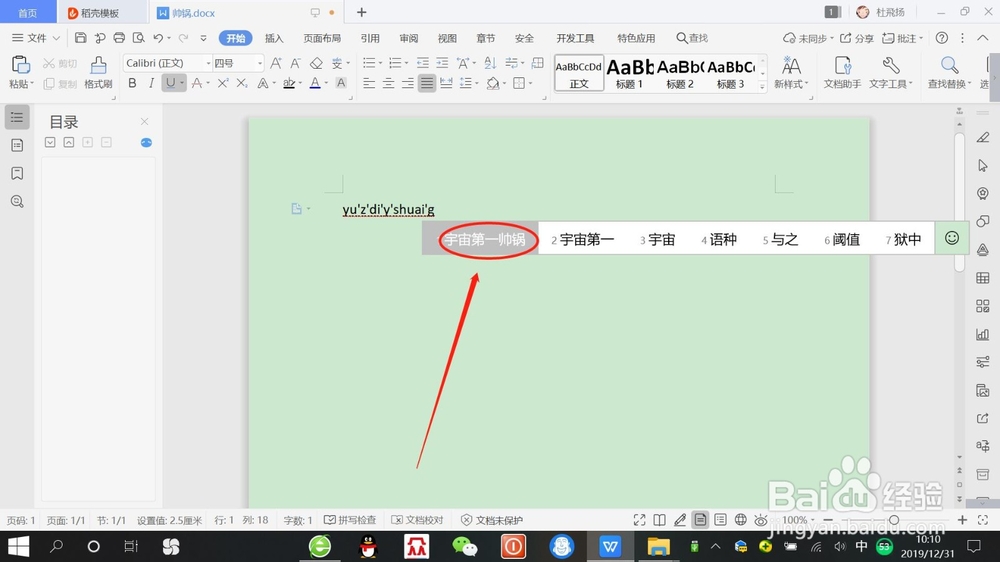Click the emoji face in IME candidate bar

(x=952, y=239)
